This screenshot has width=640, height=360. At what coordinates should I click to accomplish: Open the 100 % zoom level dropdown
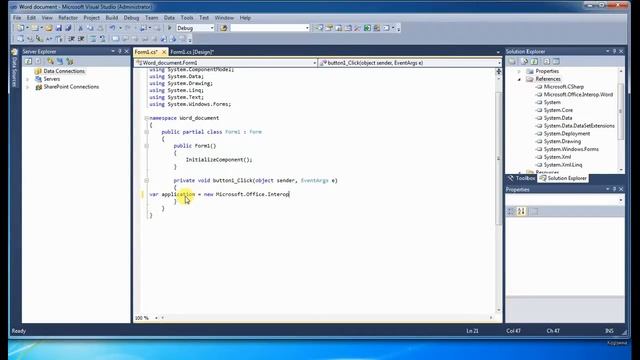coord(156,318)
